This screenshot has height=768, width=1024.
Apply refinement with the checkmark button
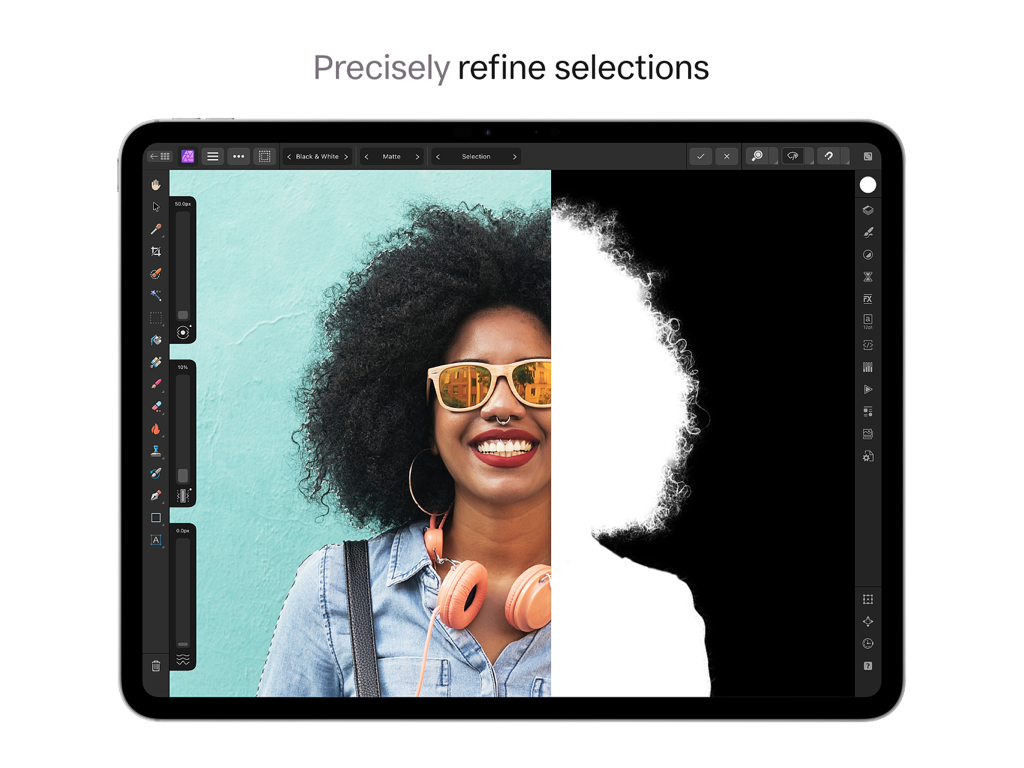701,156
